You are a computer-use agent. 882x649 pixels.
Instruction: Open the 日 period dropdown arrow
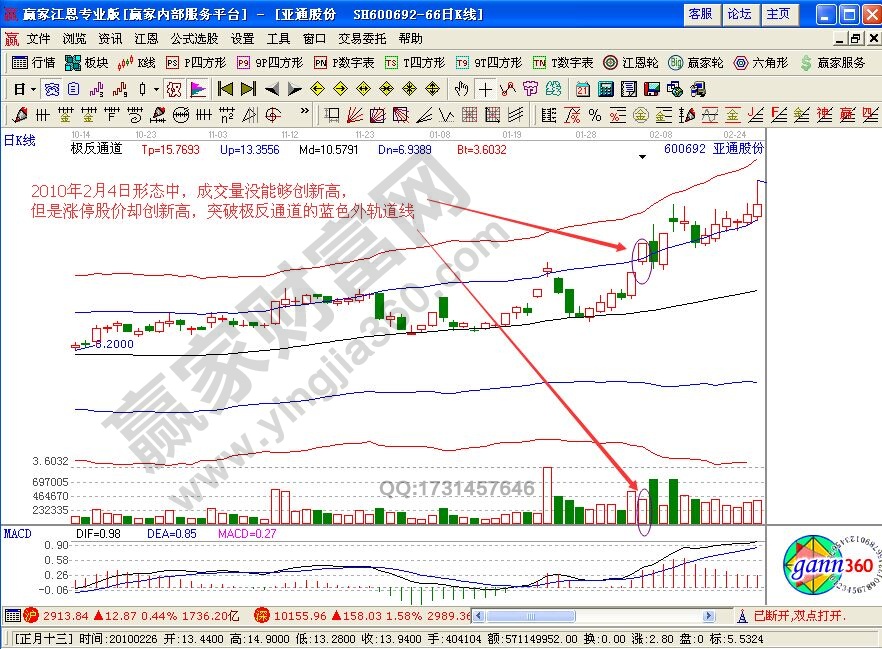[33, 88]
